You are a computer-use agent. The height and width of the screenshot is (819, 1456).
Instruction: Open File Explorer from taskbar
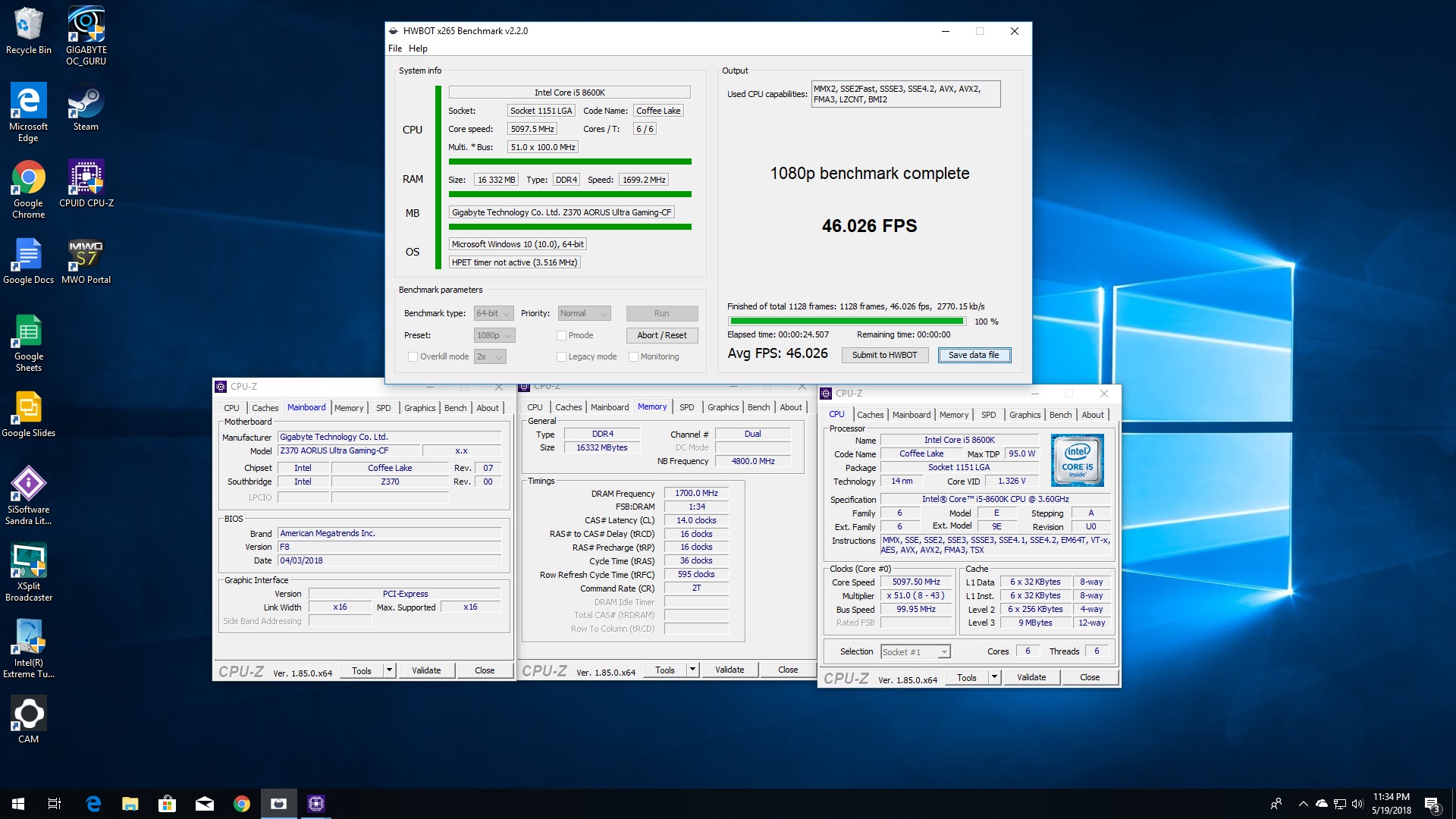(130, 804)
